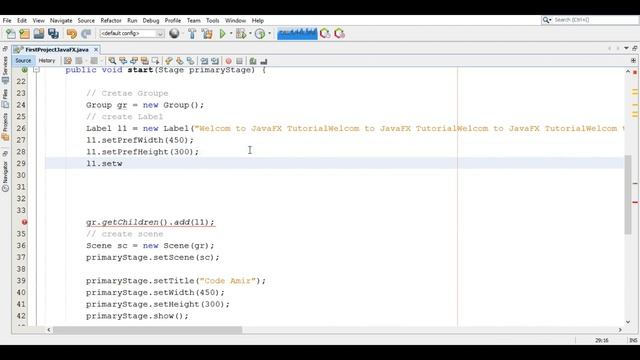Screen dimensions: 640x360
Task: Click the New Project toolbar icon
Action: 24,34
